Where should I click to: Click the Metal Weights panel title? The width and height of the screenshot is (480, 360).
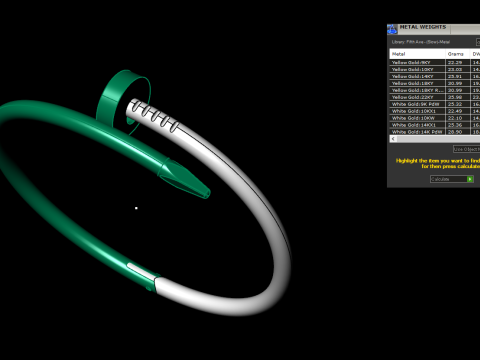[x=423, y=27]
